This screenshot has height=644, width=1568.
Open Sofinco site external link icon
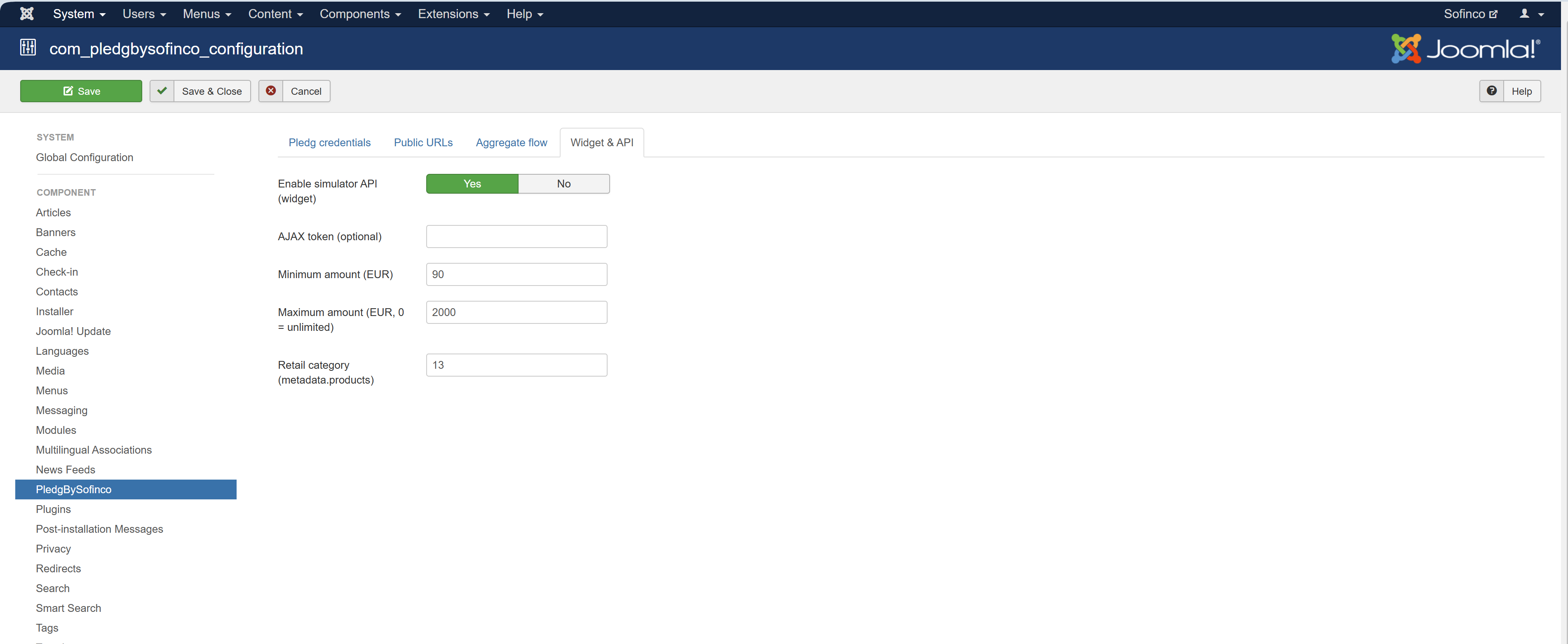click(x=1493, y=14)
